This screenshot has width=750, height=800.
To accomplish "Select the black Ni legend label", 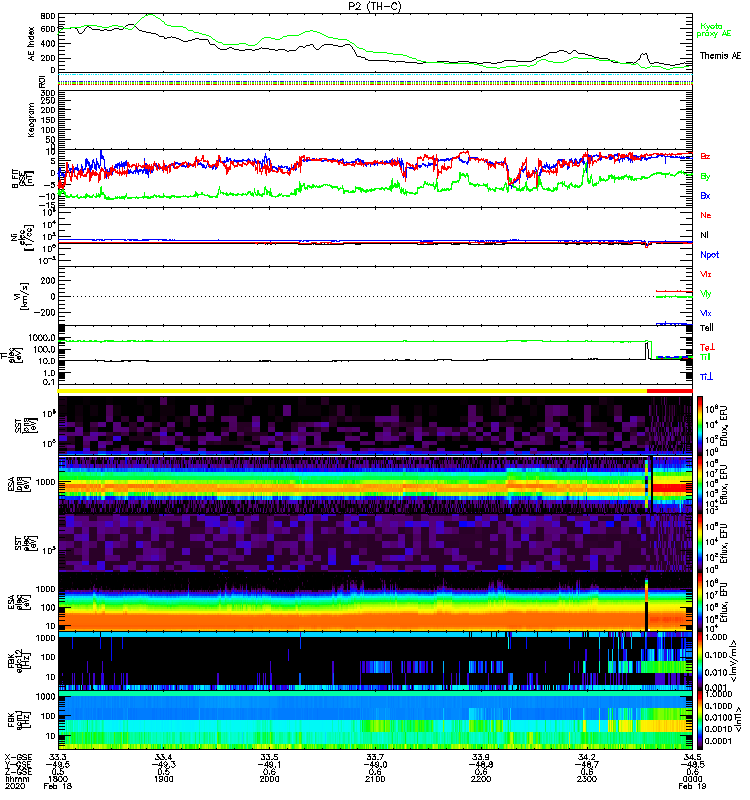I will 704,235.
